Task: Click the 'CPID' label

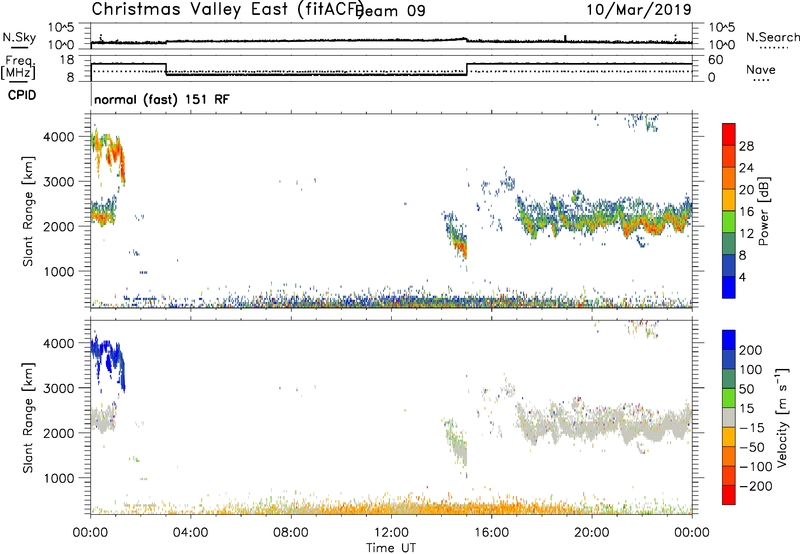Action: [22, 95]
